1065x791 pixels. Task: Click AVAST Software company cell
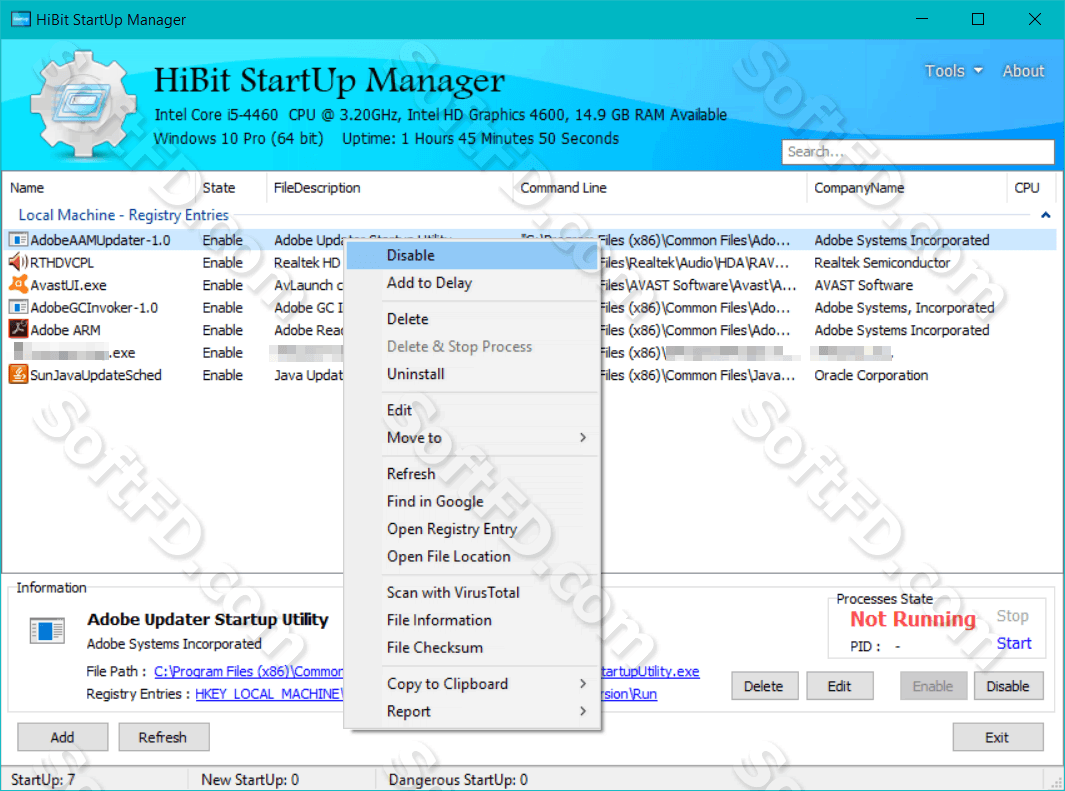pyautogui.click(x=863, y=285)
